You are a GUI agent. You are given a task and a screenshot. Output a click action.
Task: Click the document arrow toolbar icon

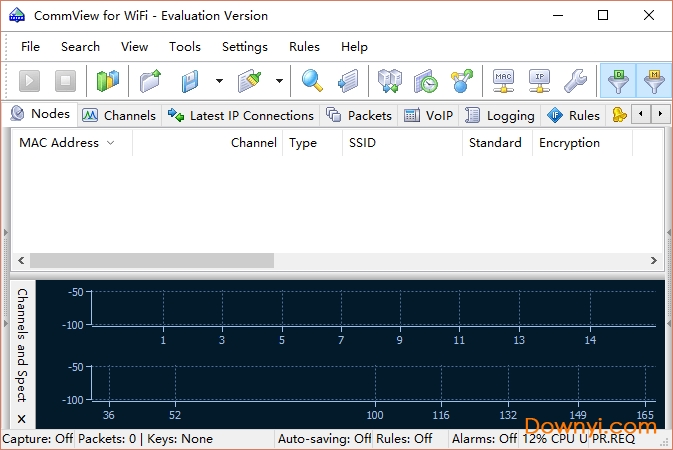tap(348, 81)
